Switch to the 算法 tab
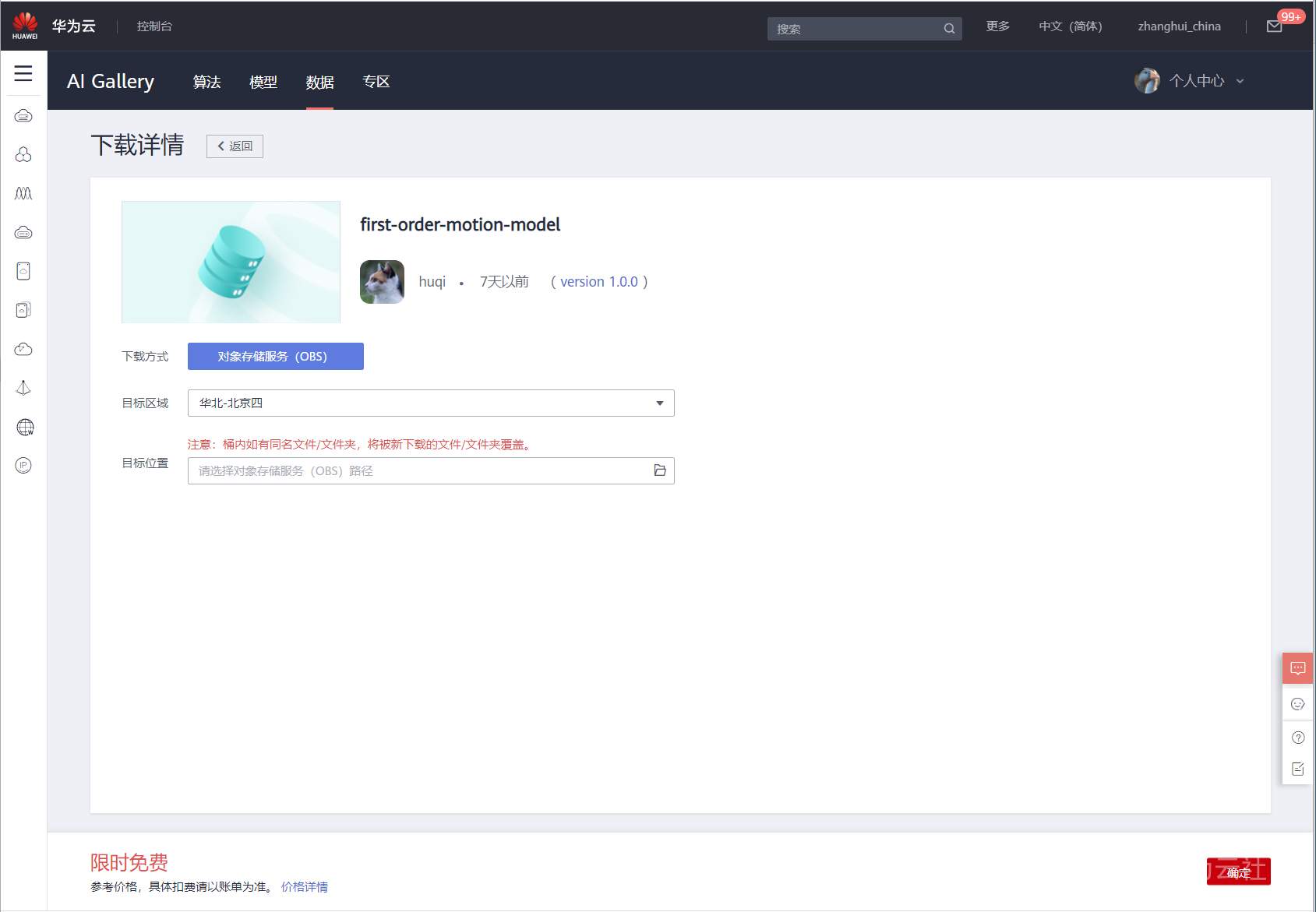1316x912 pixels. (207, 82)
